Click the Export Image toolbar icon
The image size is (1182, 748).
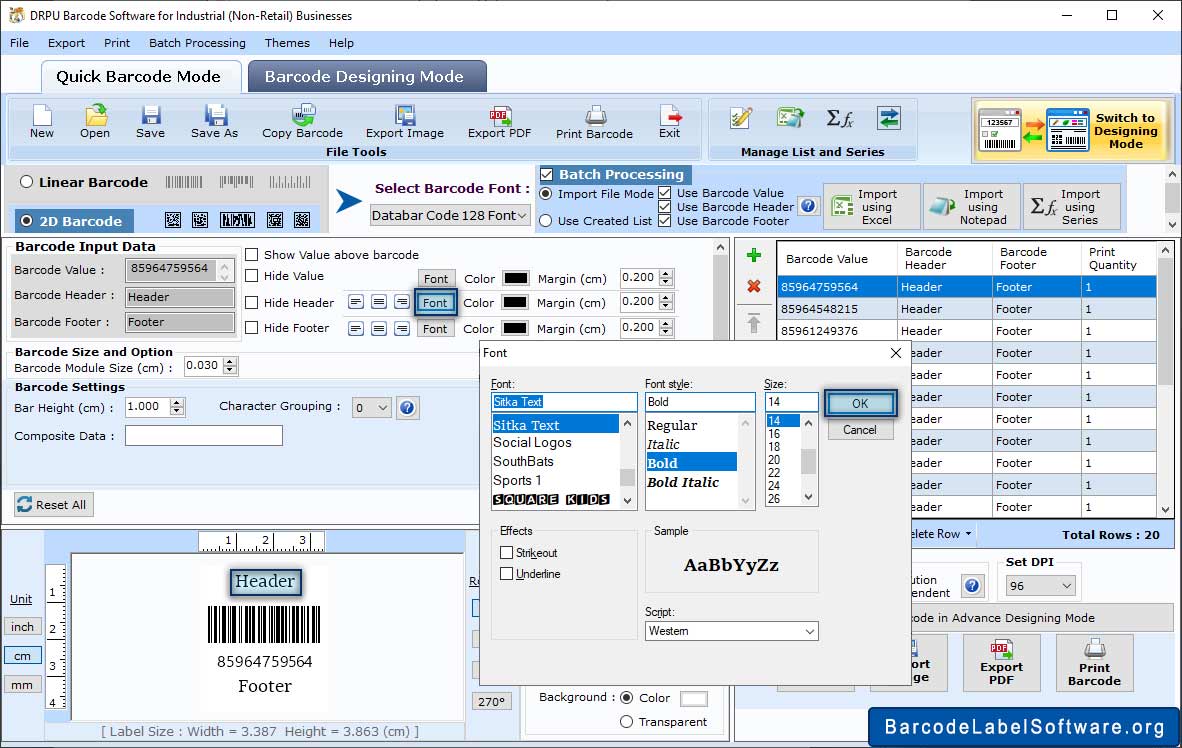[x=405, y=122]
